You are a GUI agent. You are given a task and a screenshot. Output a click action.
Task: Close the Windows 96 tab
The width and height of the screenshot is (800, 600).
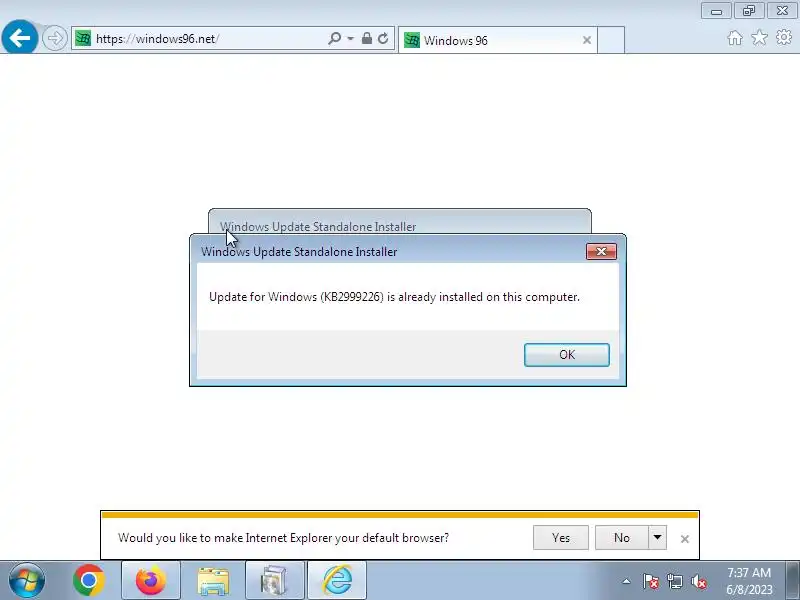pos(587,40)
